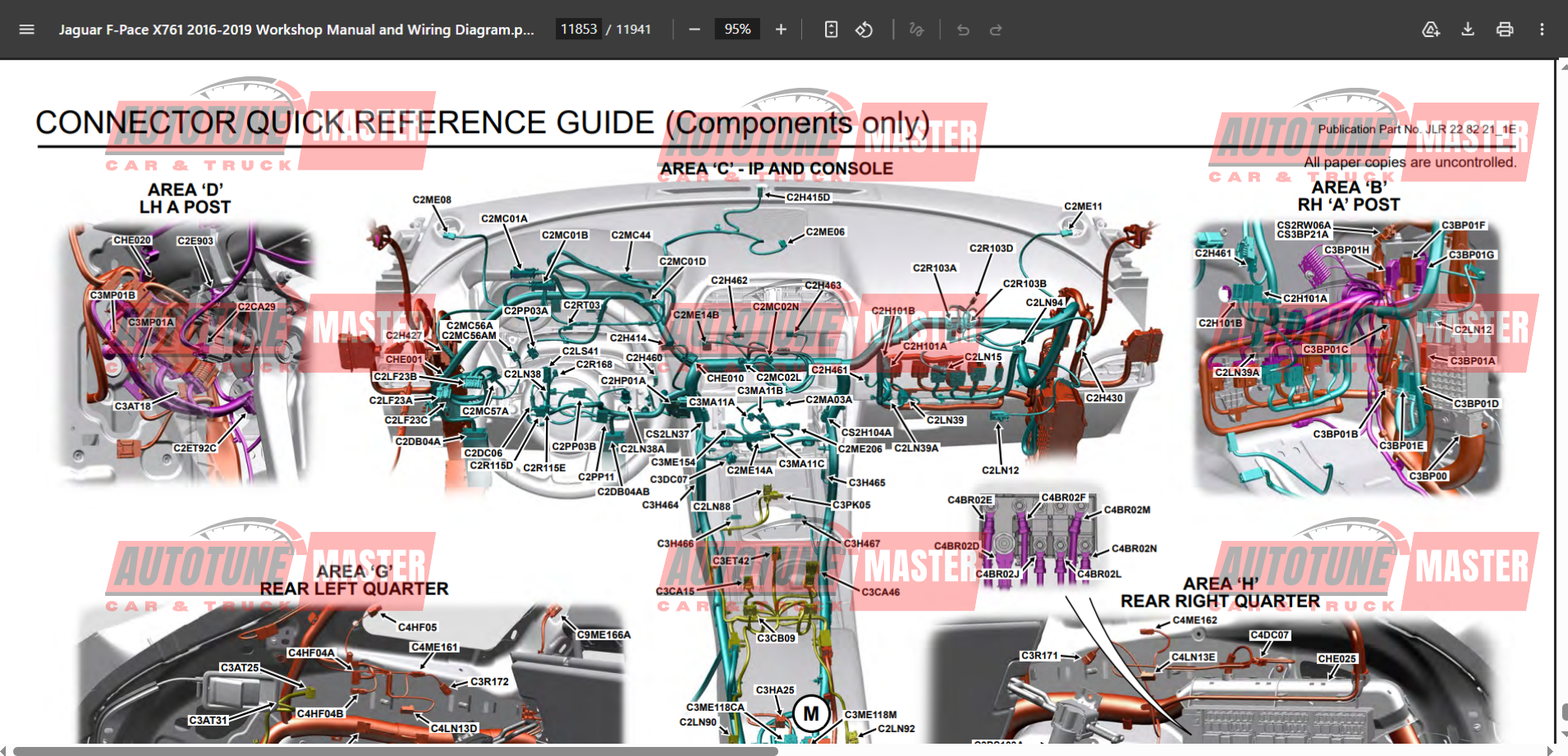Click connector label C2H430

[x=1104, y=397]
